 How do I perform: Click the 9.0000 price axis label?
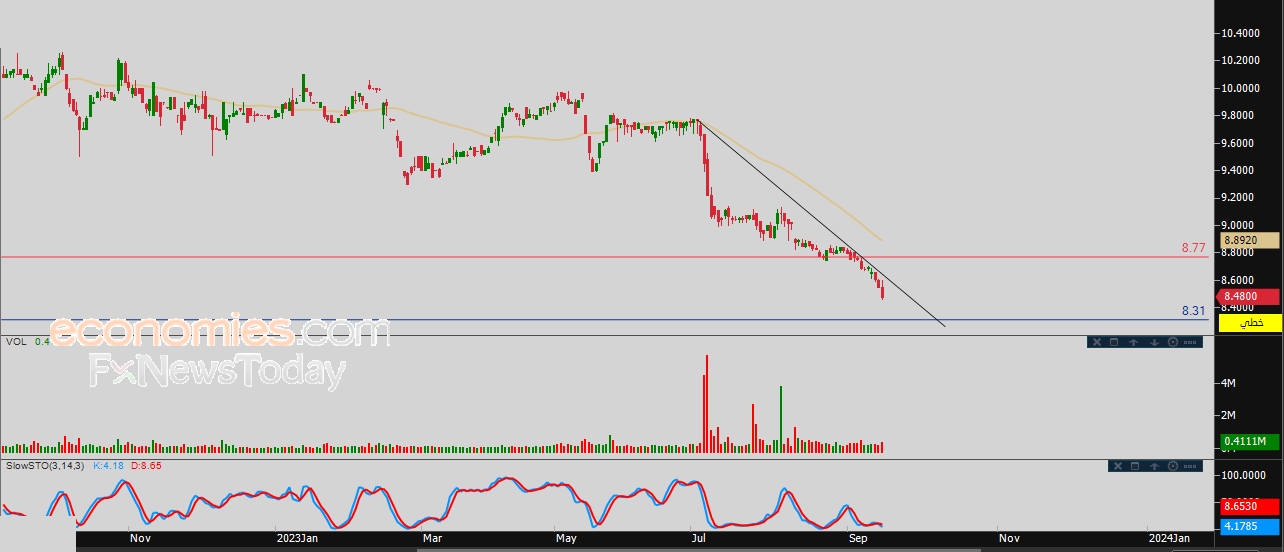click(1238, 225)
